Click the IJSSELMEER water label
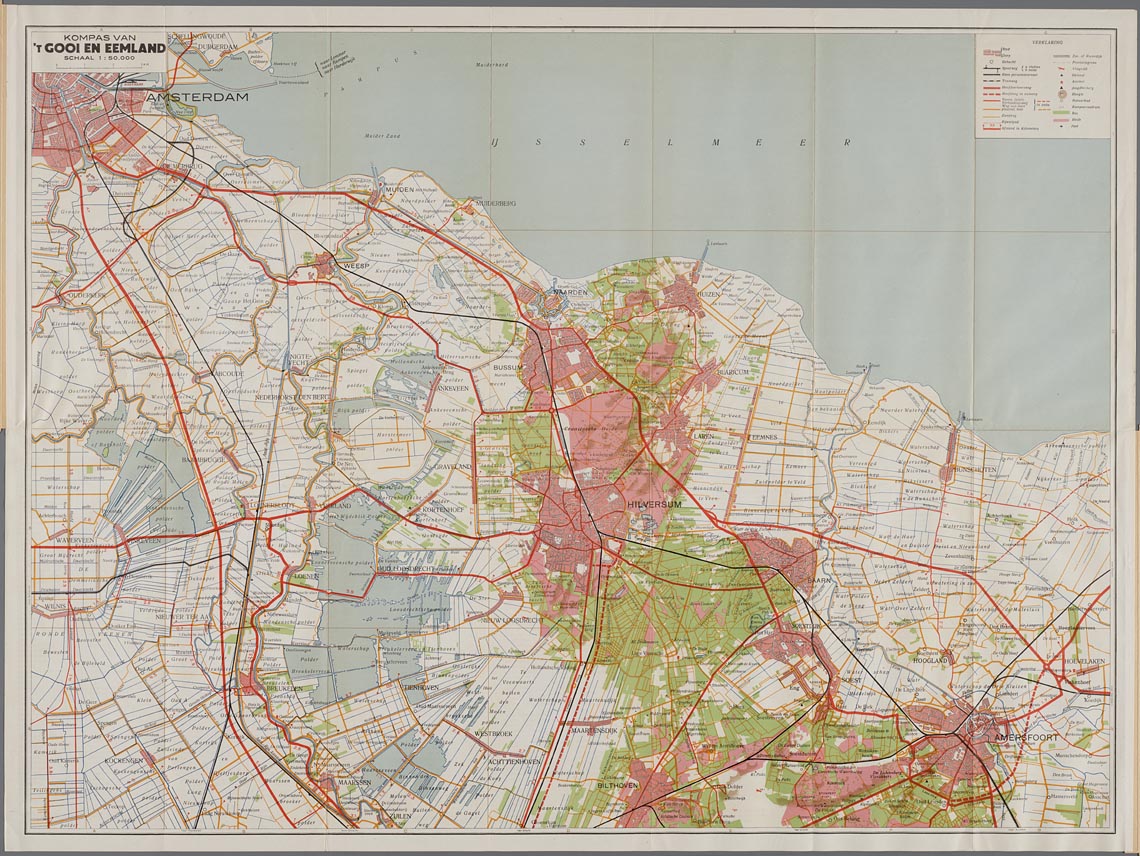Screen dimensions: 1140x856 pos(669,143)
